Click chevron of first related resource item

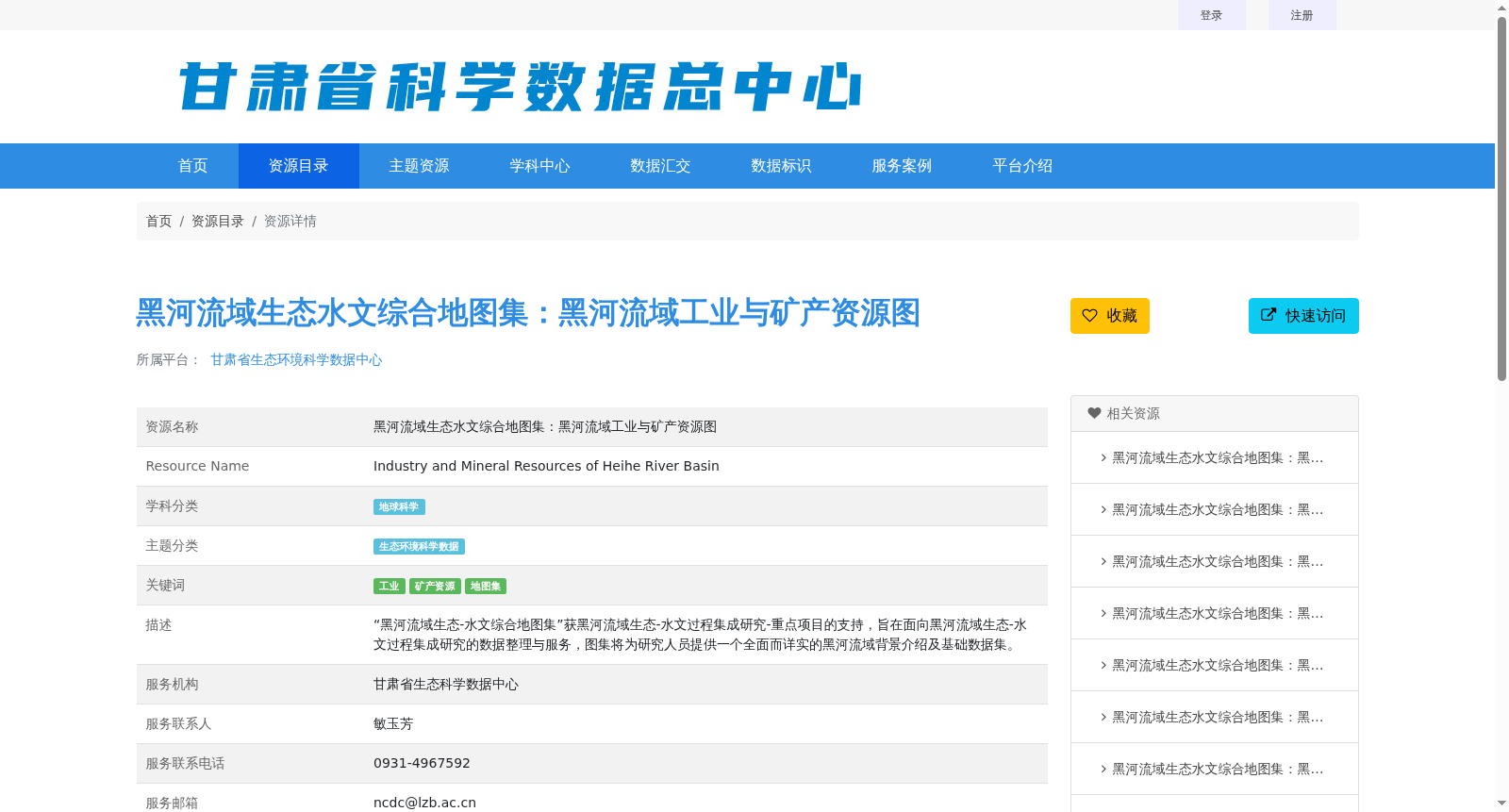click(x=1103, y=457)
